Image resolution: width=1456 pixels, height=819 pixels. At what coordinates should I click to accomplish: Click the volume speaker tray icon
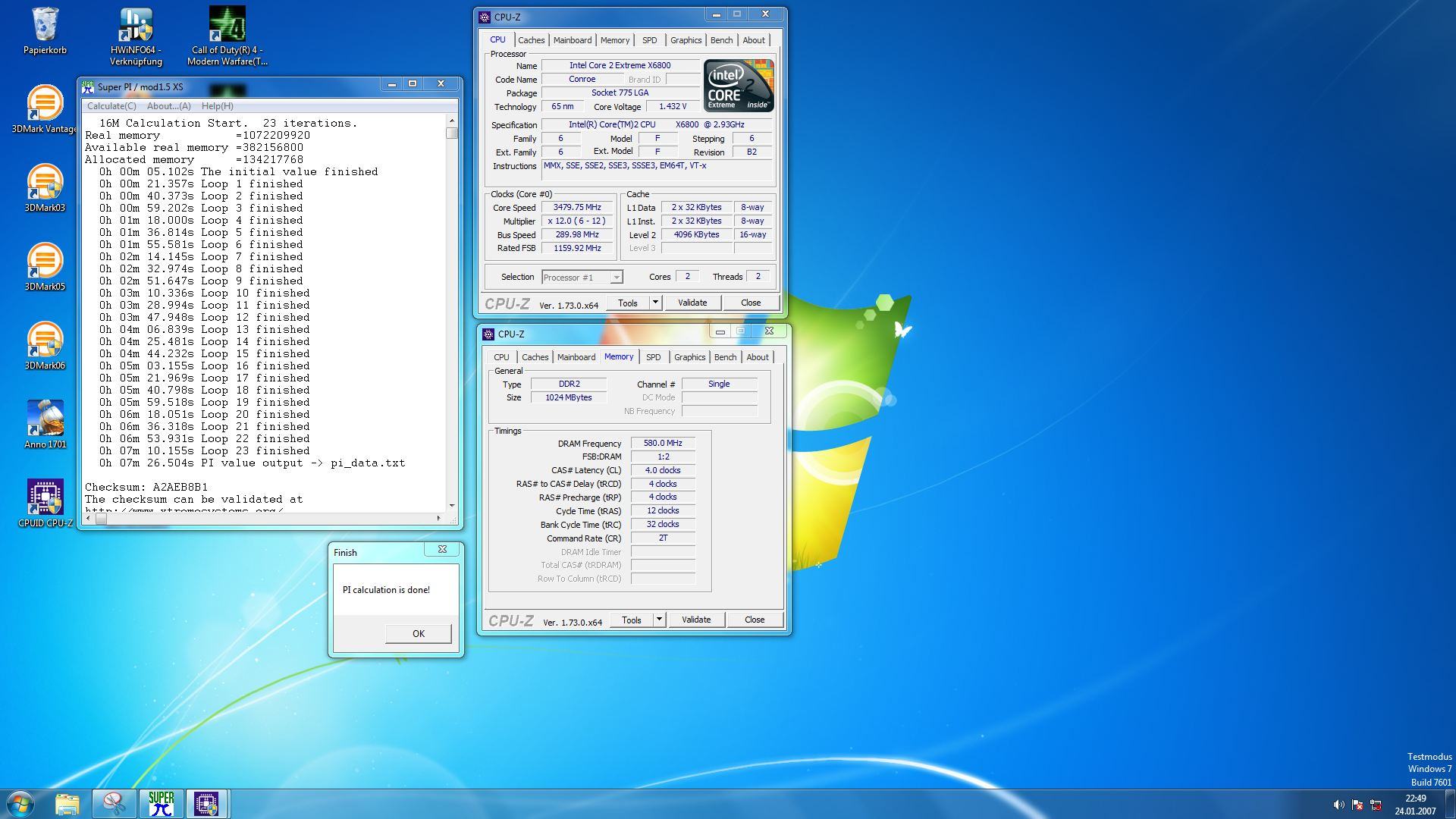pos(1338,805)
